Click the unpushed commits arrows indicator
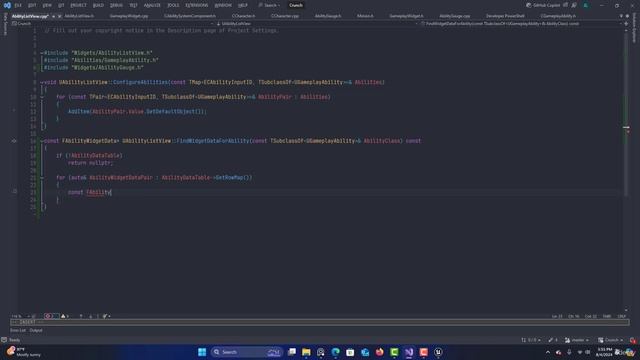This screenshot has height=360, width=640. pyautogui.click(x=531, y=340)
